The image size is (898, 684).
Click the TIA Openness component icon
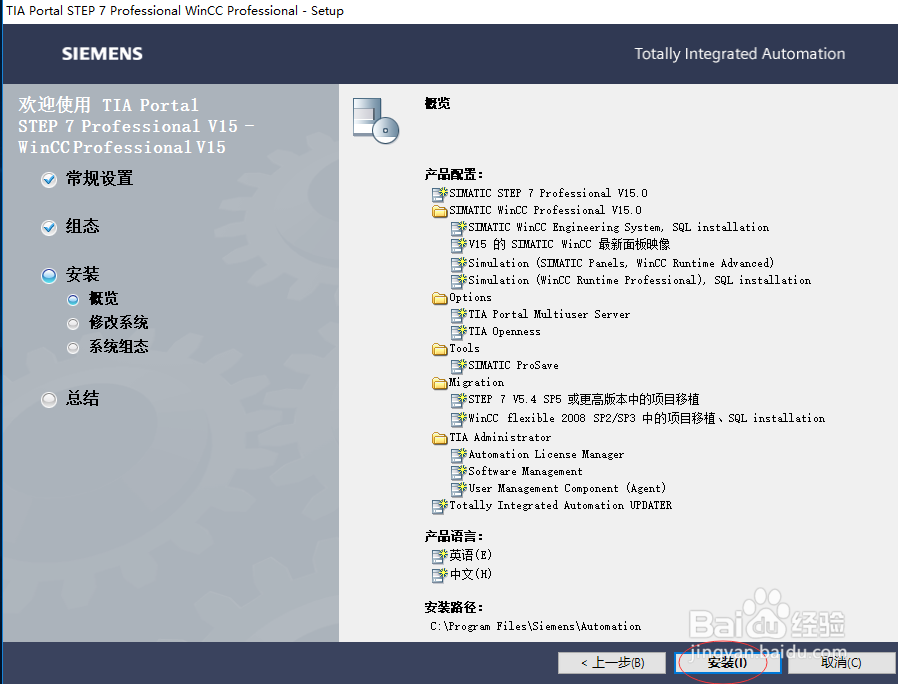(459, 332)
